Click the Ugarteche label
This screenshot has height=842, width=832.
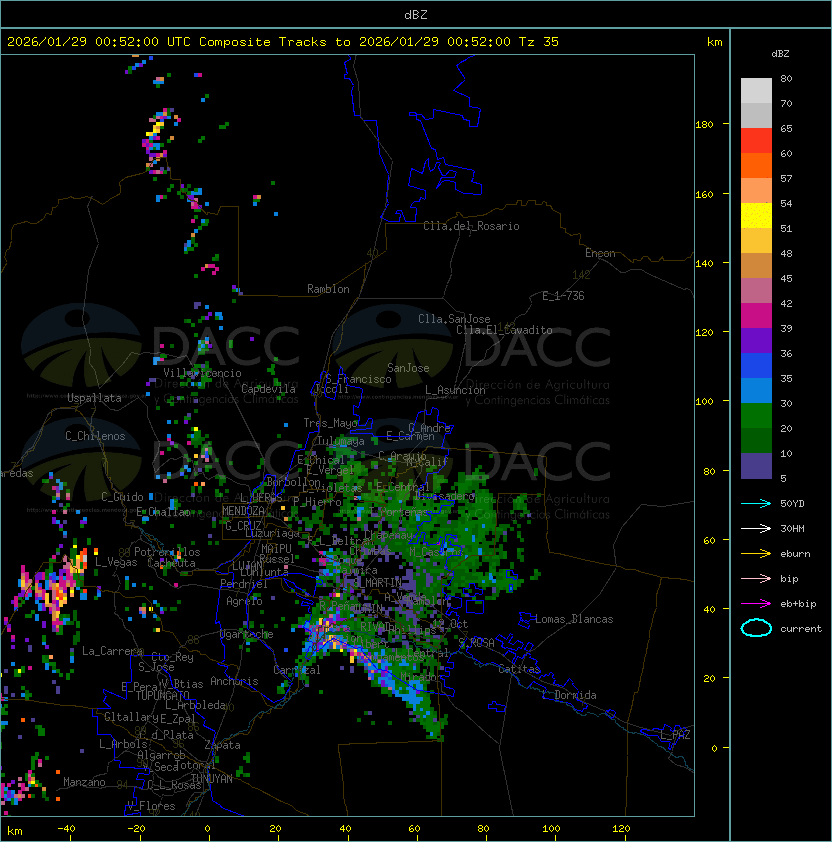247,634
